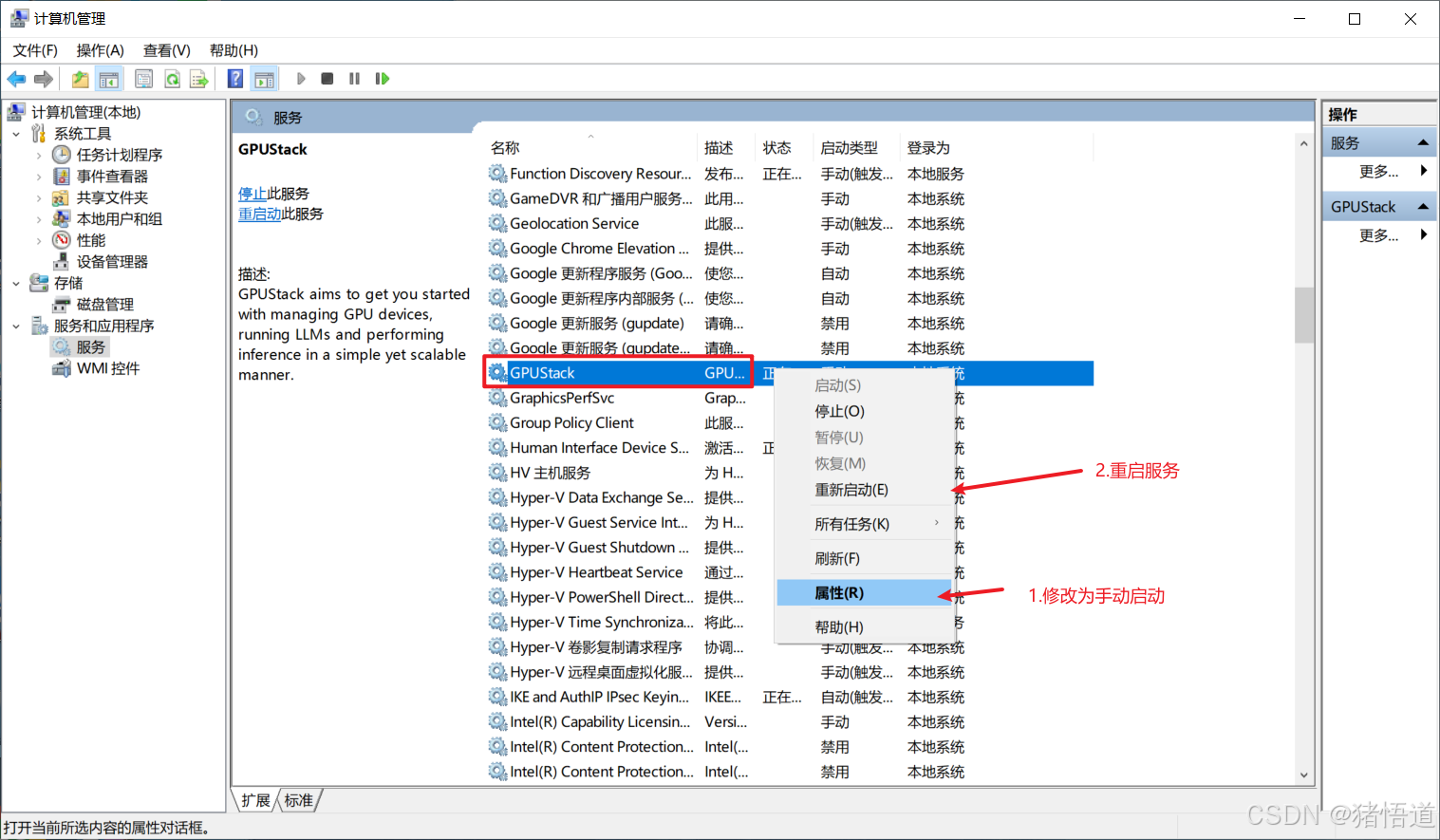Screen dimensions: 1440x840
Task: Select Task Scheduler (任务计划程序) in tree
Action: click(120, 155)
